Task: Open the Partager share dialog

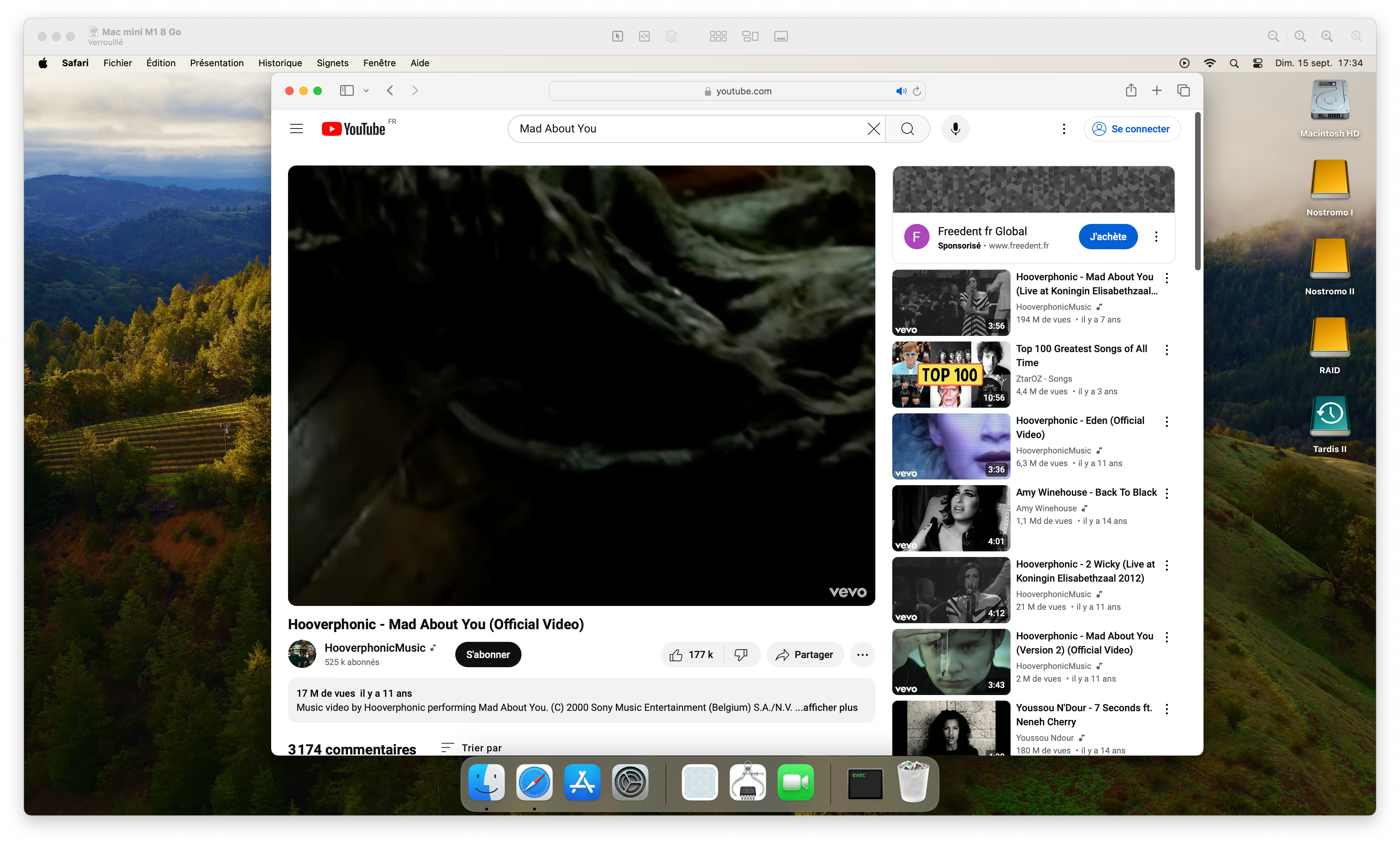Action: [x=805, y=655]
